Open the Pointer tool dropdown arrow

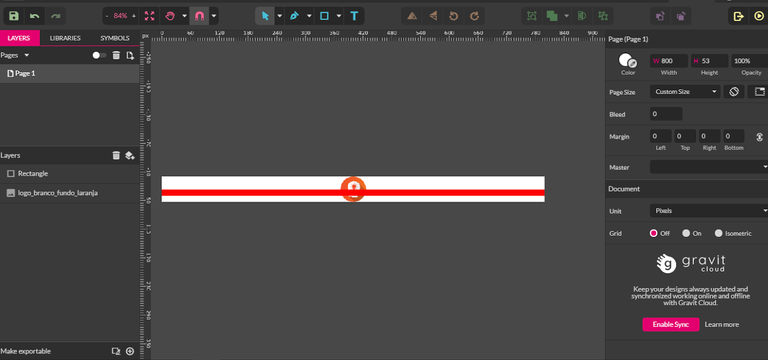click(x=280, y=16)
